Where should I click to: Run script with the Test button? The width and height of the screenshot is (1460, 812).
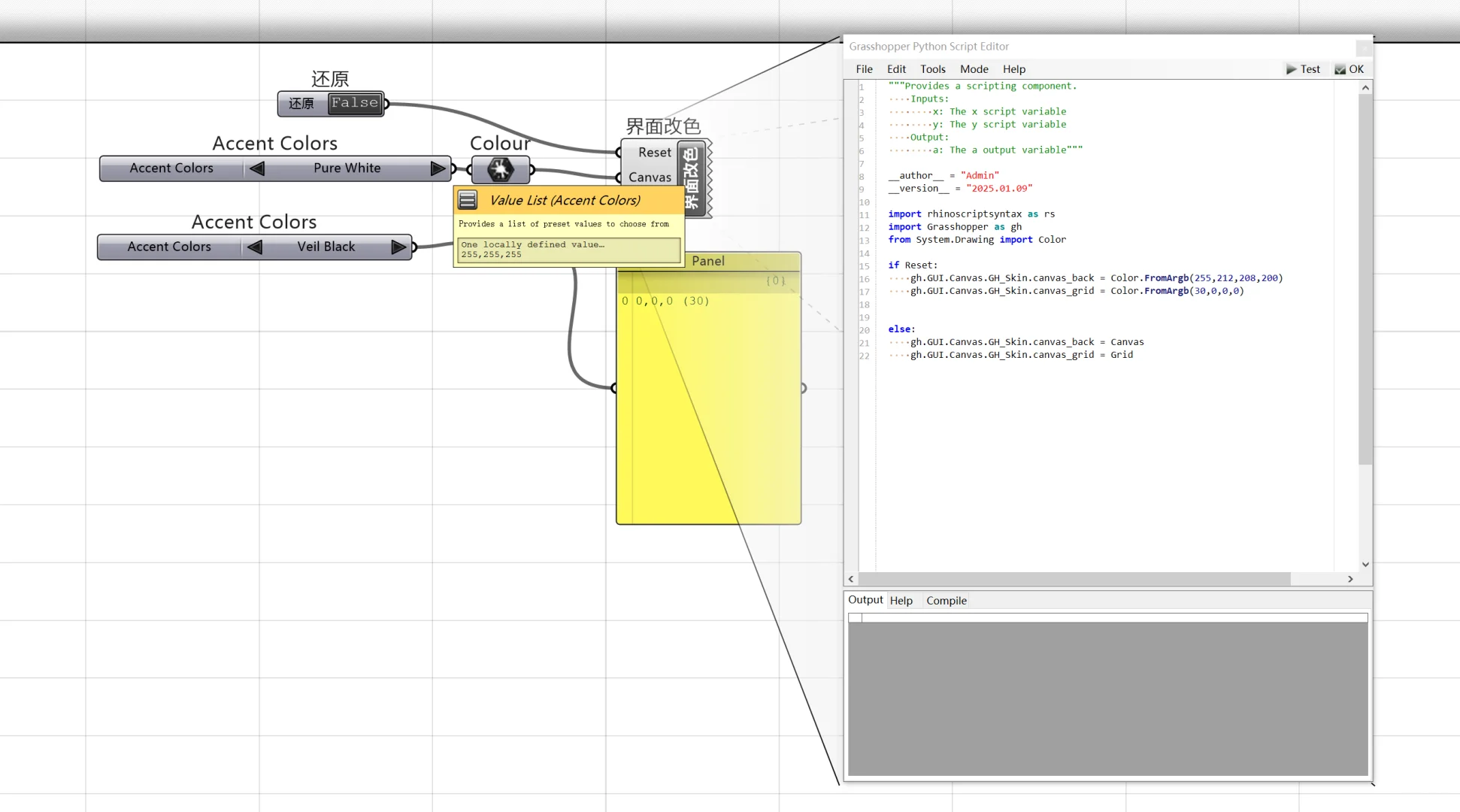click(x=1303, y=69)
